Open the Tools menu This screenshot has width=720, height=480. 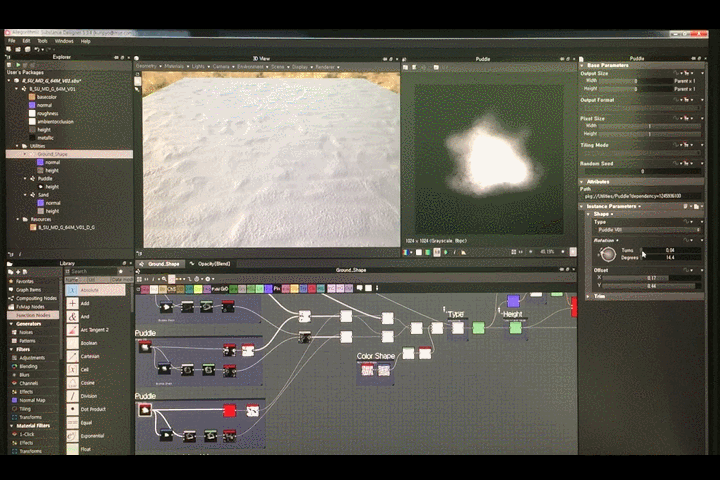[42, 41]
